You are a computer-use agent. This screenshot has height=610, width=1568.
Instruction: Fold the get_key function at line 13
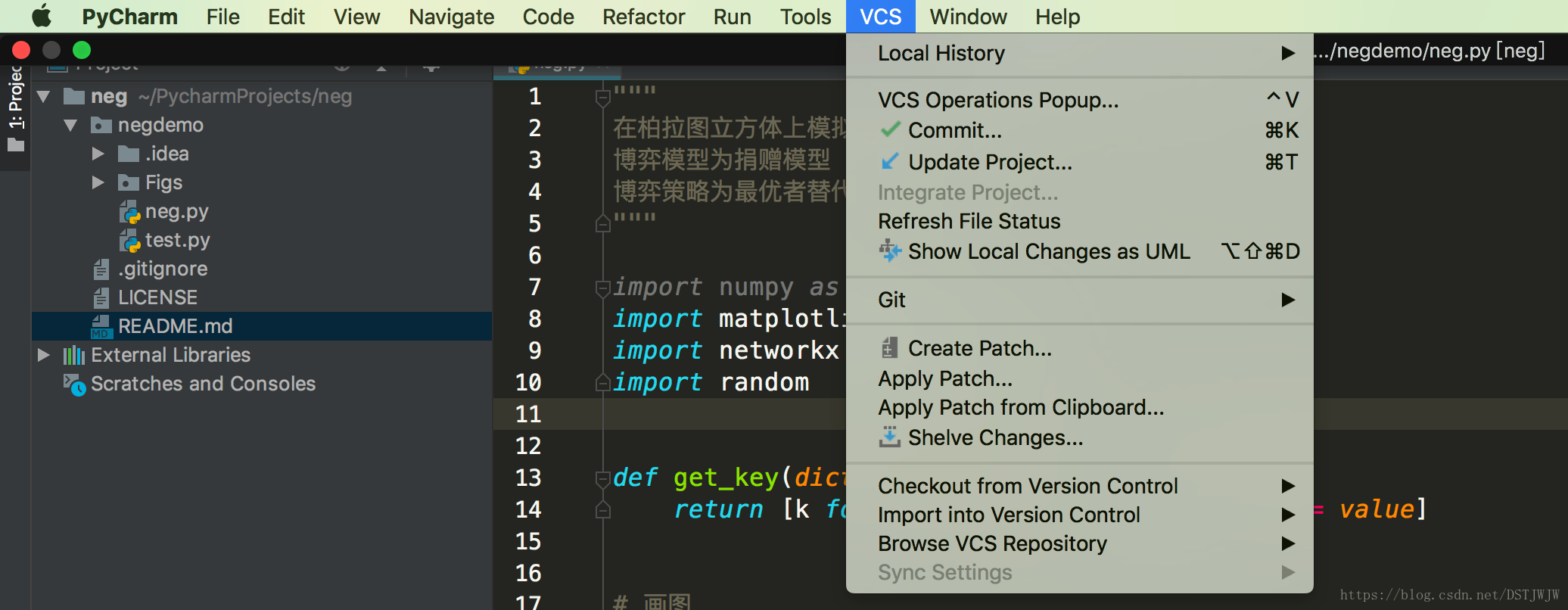tap(603, 478)
